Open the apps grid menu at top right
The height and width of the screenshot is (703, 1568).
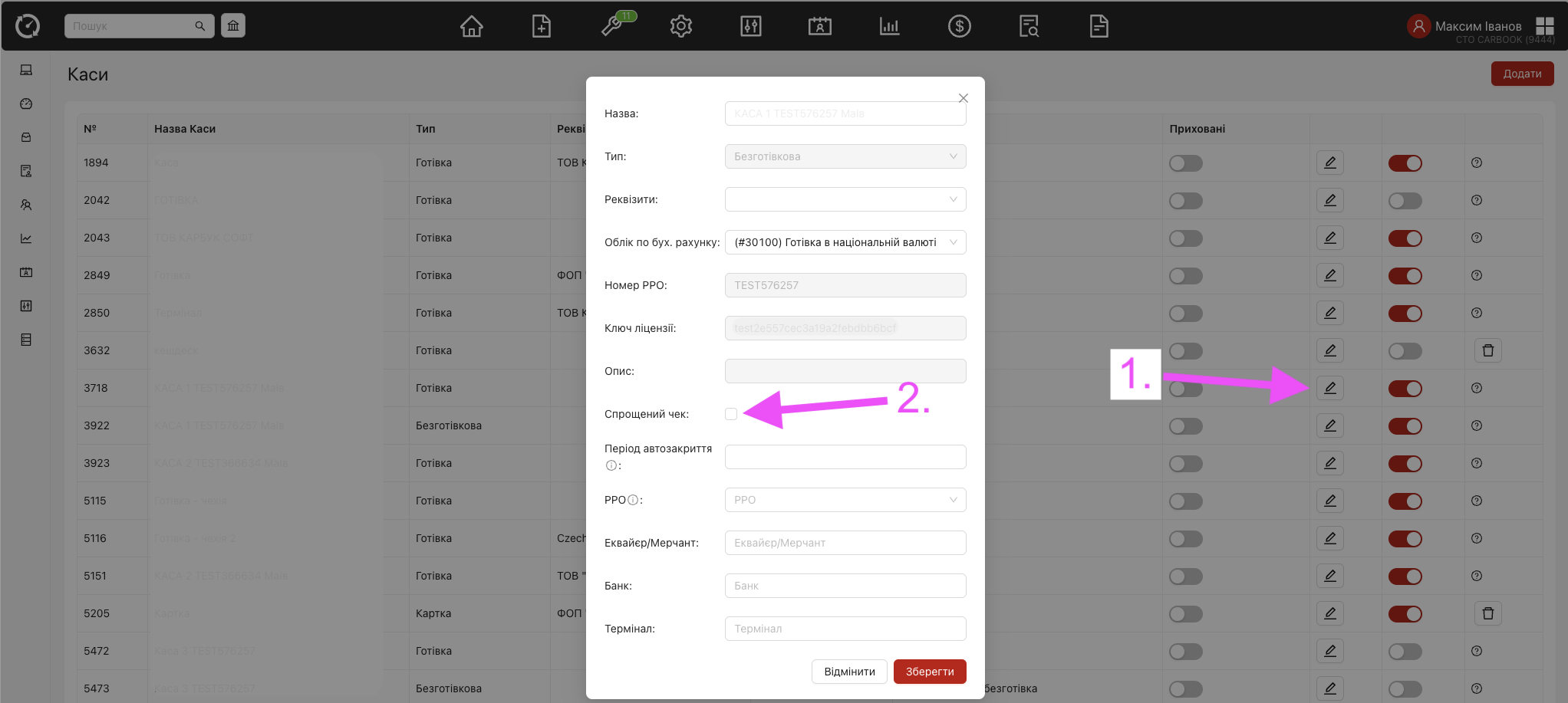pos(1544,26)
